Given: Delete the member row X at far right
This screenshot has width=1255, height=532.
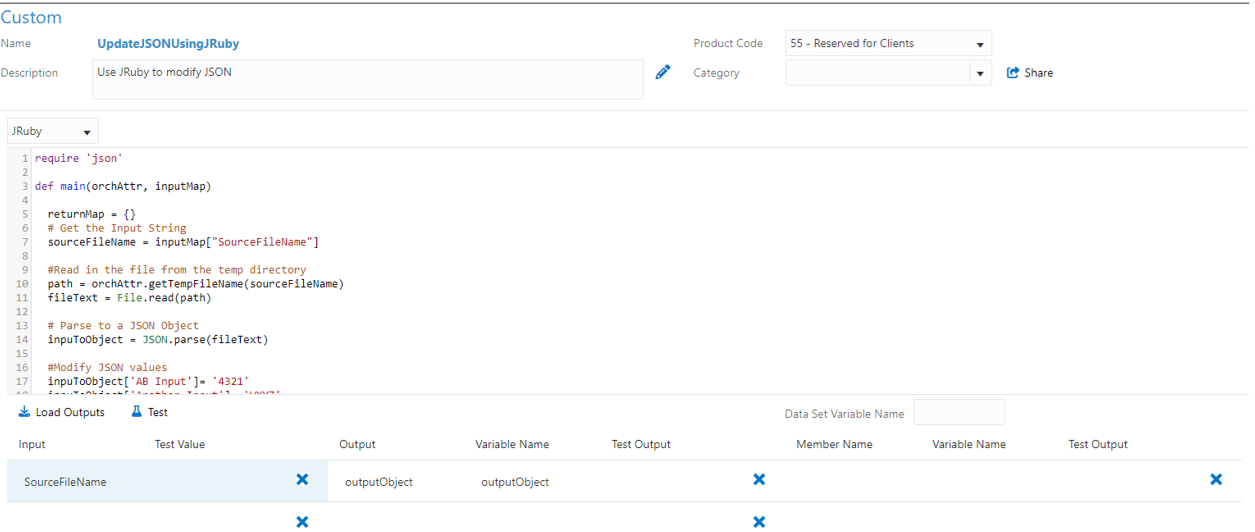Looking at the screenshot, I should tap(1216, 480).
